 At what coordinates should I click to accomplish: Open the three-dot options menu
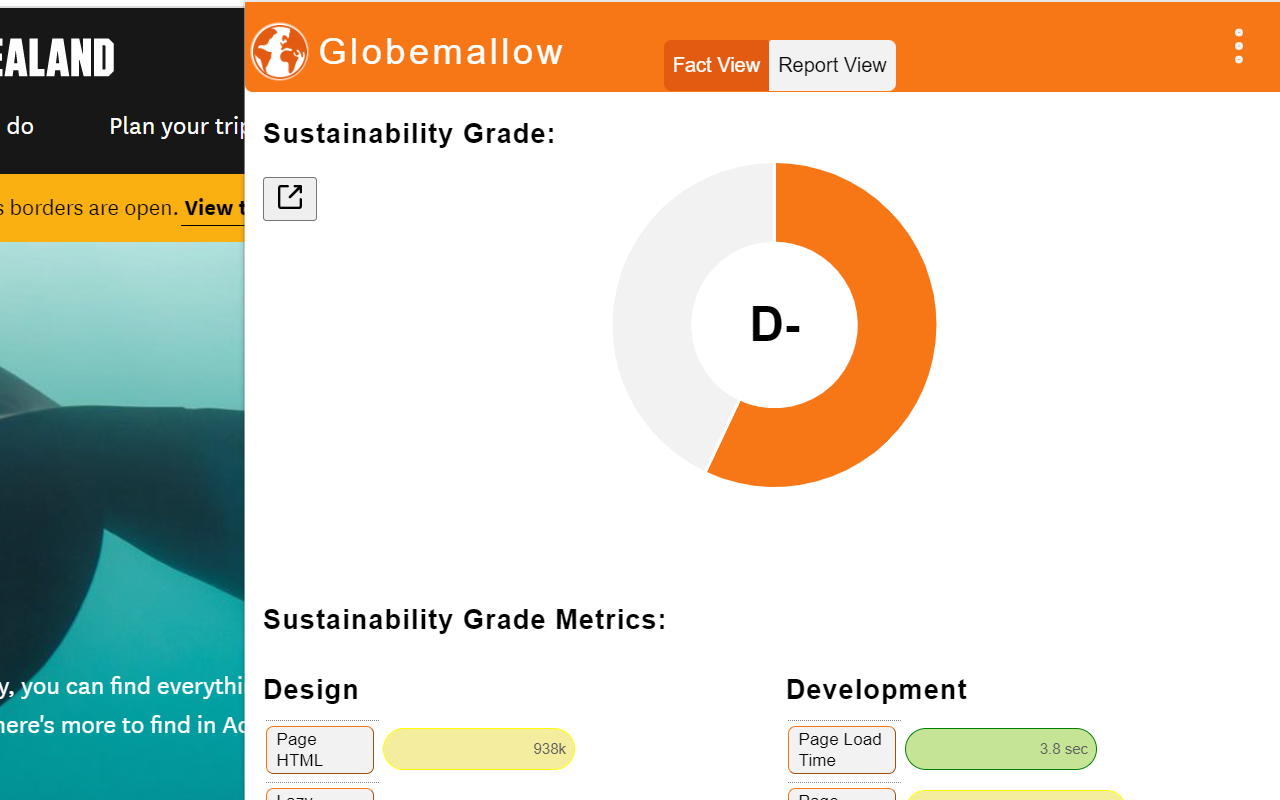[x=1239, y=46]
